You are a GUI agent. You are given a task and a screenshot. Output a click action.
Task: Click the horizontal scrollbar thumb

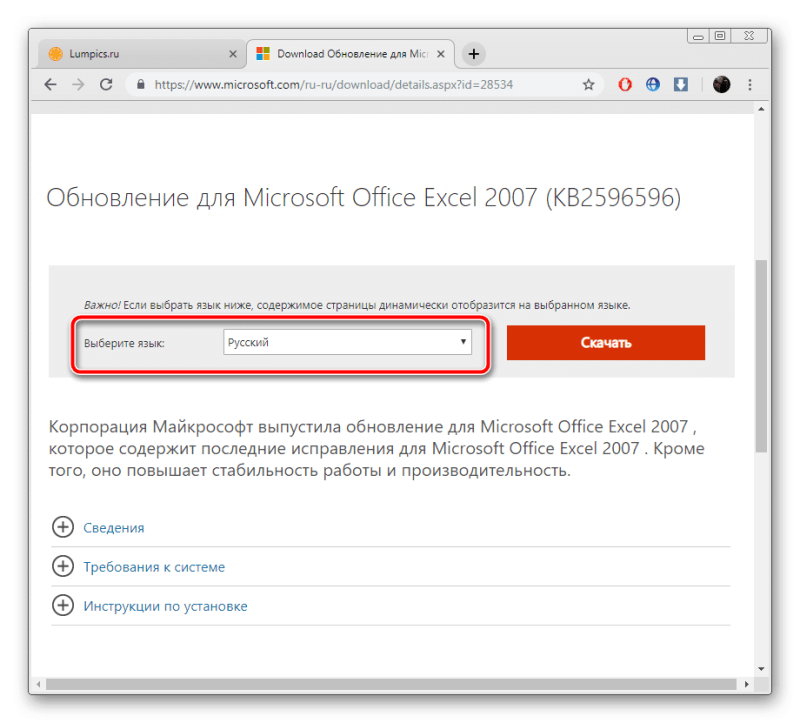tap(391, 684)
